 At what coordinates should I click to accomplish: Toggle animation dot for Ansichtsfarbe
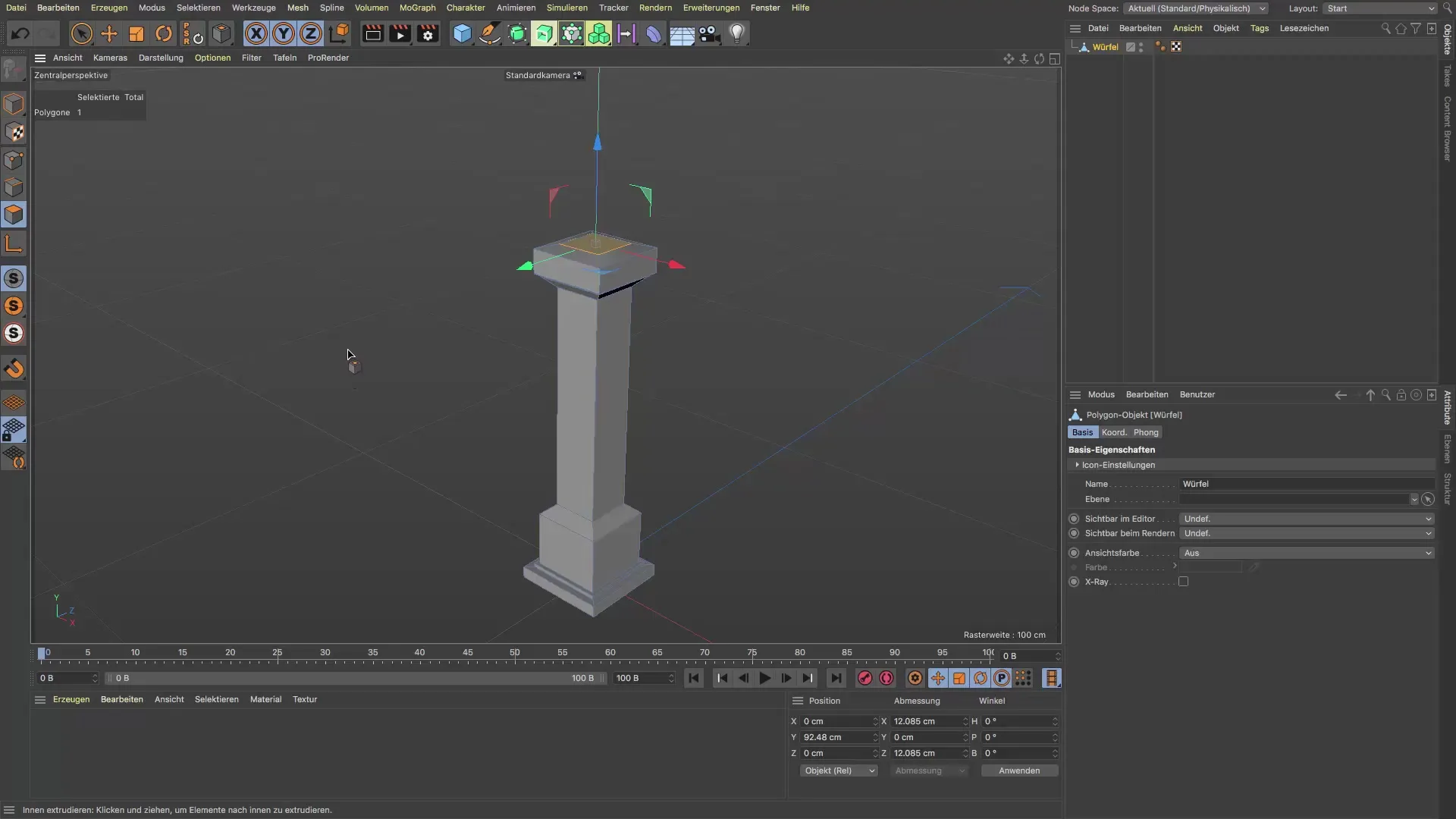pyautogui.click(x=1074, y=553)
